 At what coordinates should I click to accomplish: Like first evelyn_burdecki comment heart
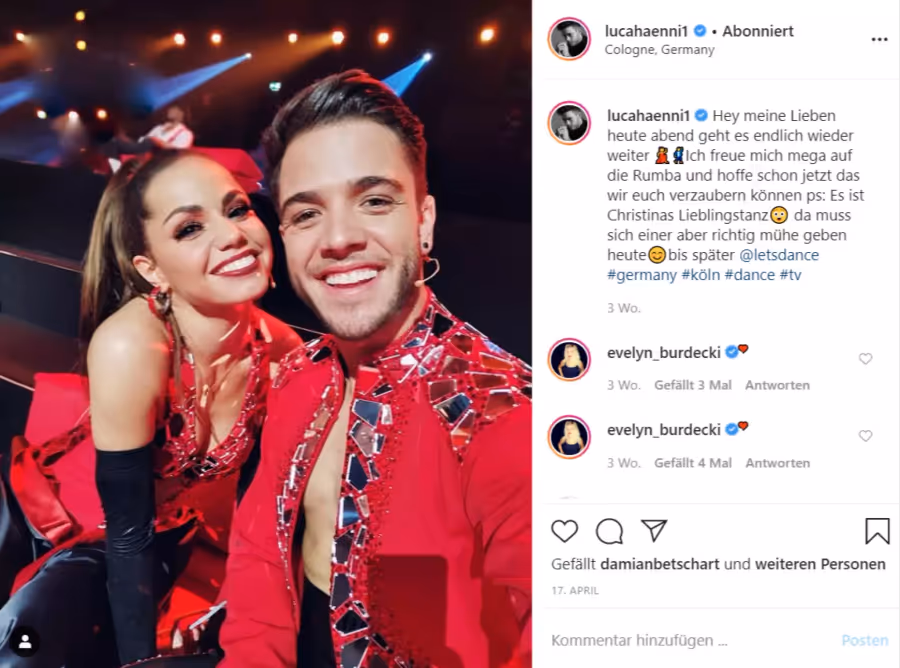coord(865,359)
